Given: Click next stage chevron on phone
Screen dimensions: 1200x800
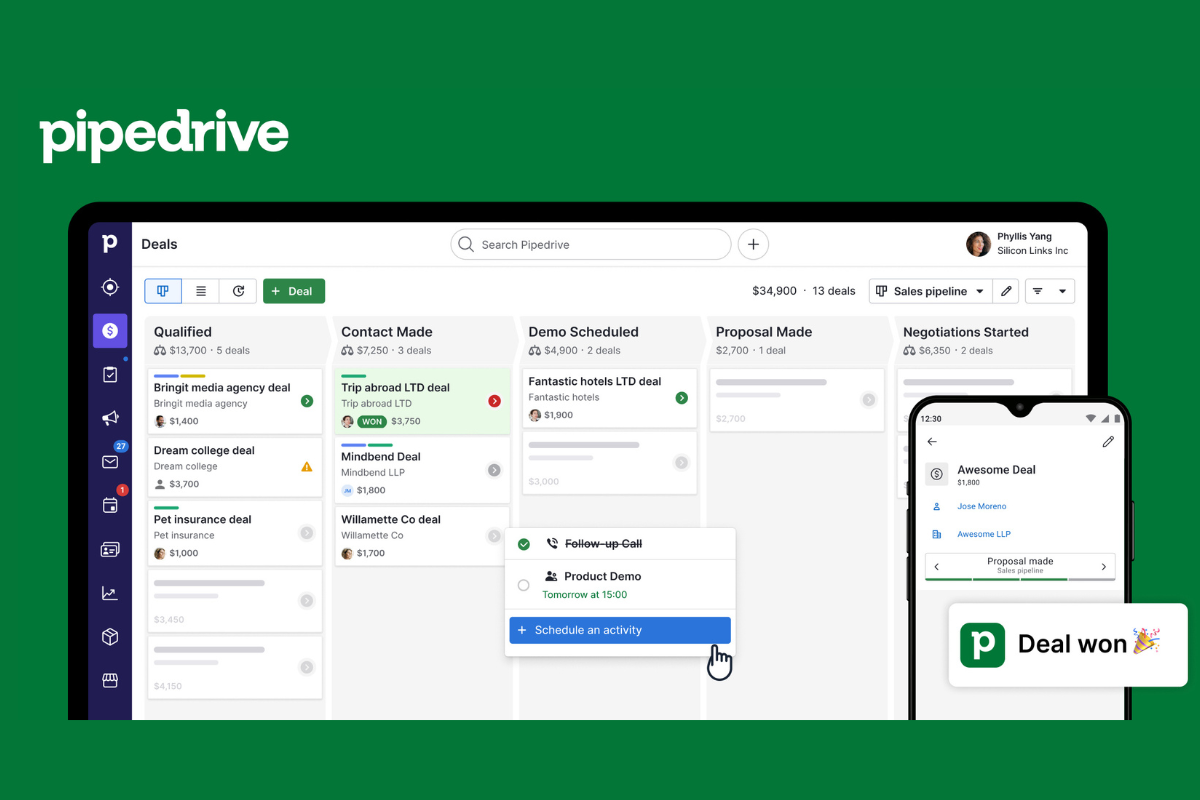Looking at the screenshot, I should (1104, 566).
